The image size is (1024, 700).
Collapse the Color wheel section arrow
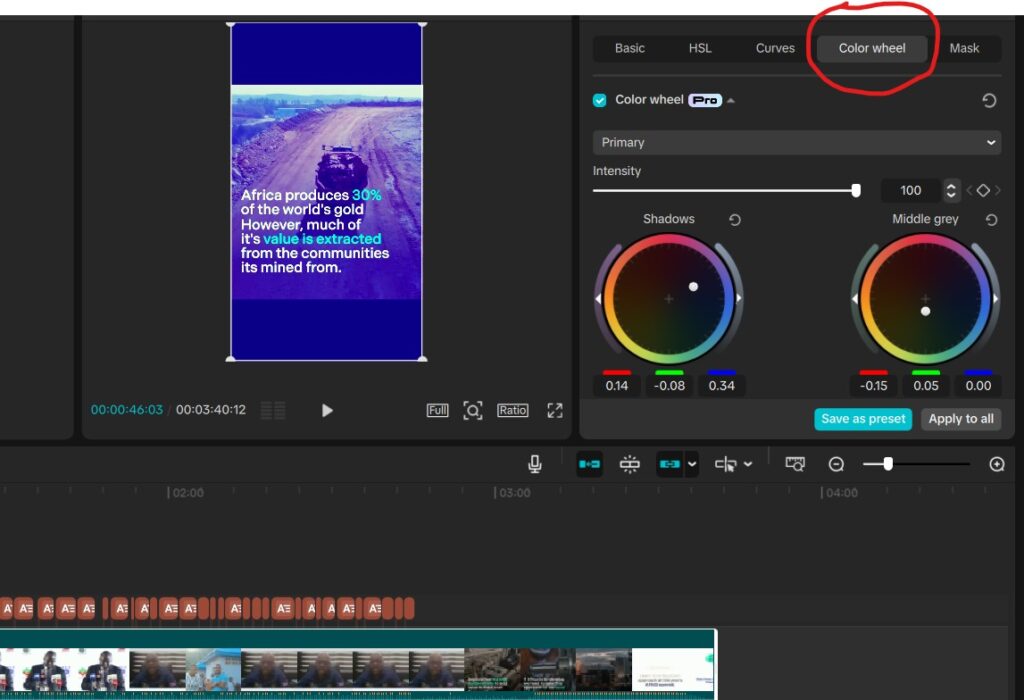click(x=730, y=100)
